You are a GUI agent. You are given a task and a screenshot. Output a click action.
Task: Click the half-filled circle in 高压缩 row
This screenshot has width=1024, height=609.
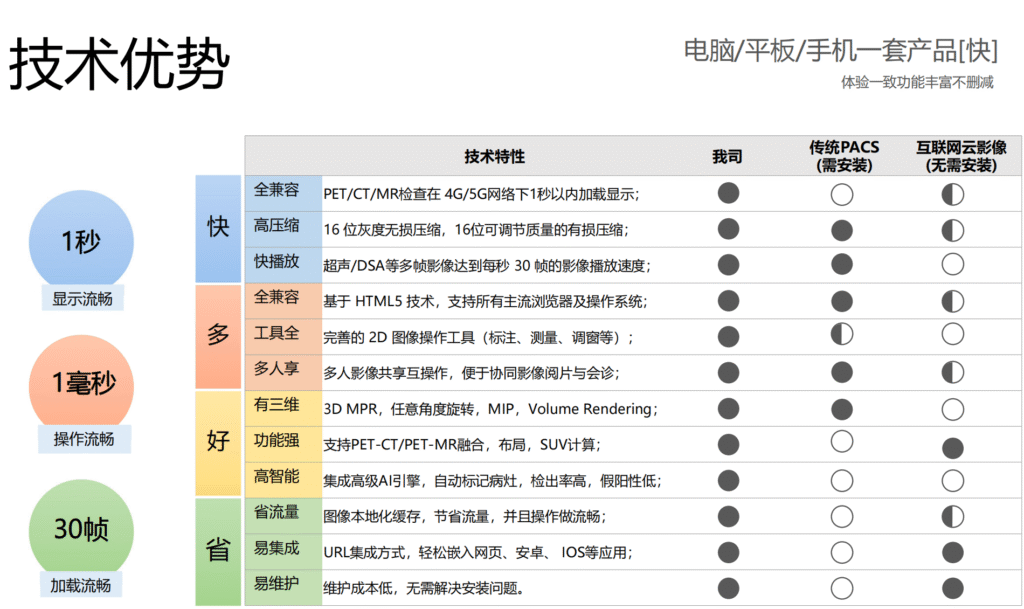953,230
